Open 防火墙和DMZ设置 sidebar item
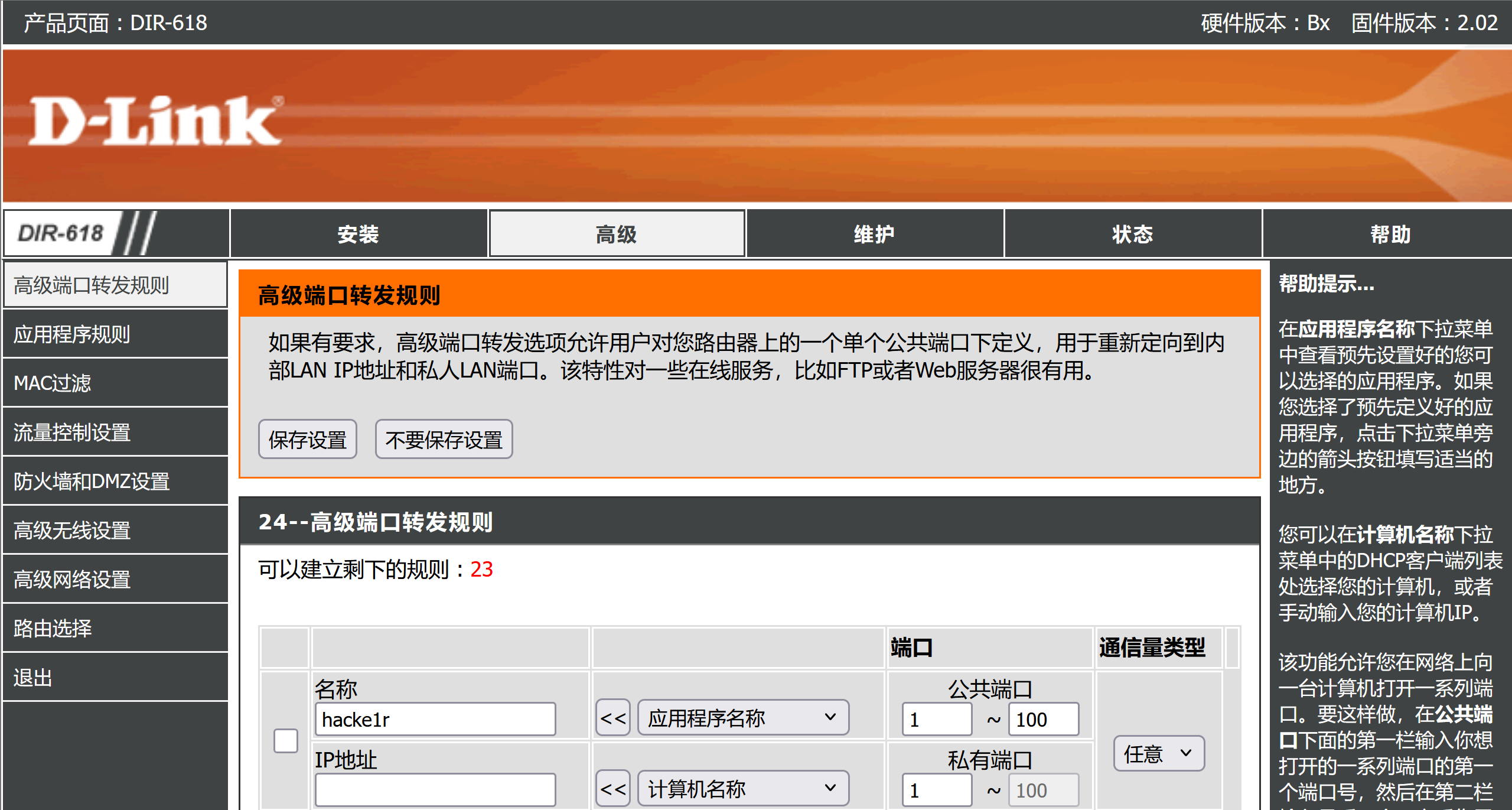Image resolution: width=1512 pixels, height=810 pixels. 115,481
